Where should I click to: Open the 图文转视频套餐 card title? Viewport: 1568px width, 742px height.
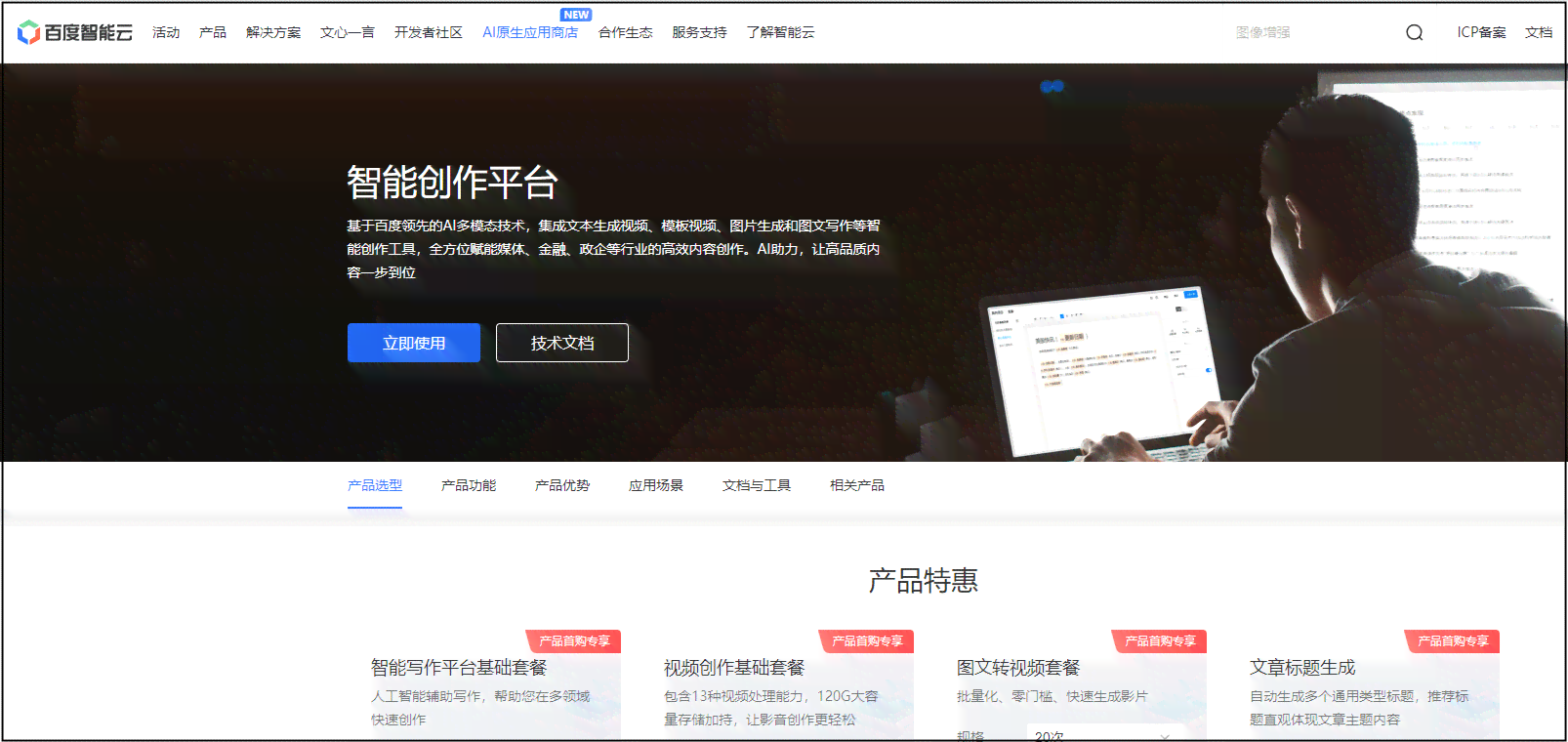coord(1018,668)
